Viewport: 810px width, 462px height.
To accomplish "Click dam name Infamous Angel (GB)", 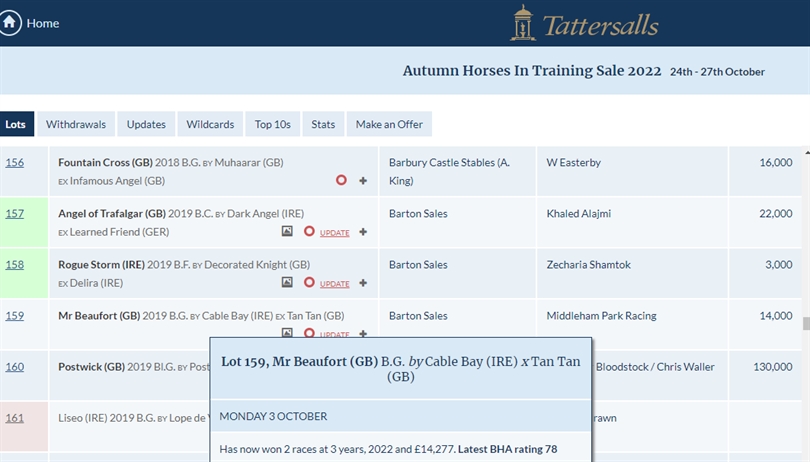I will coord(117,181).
